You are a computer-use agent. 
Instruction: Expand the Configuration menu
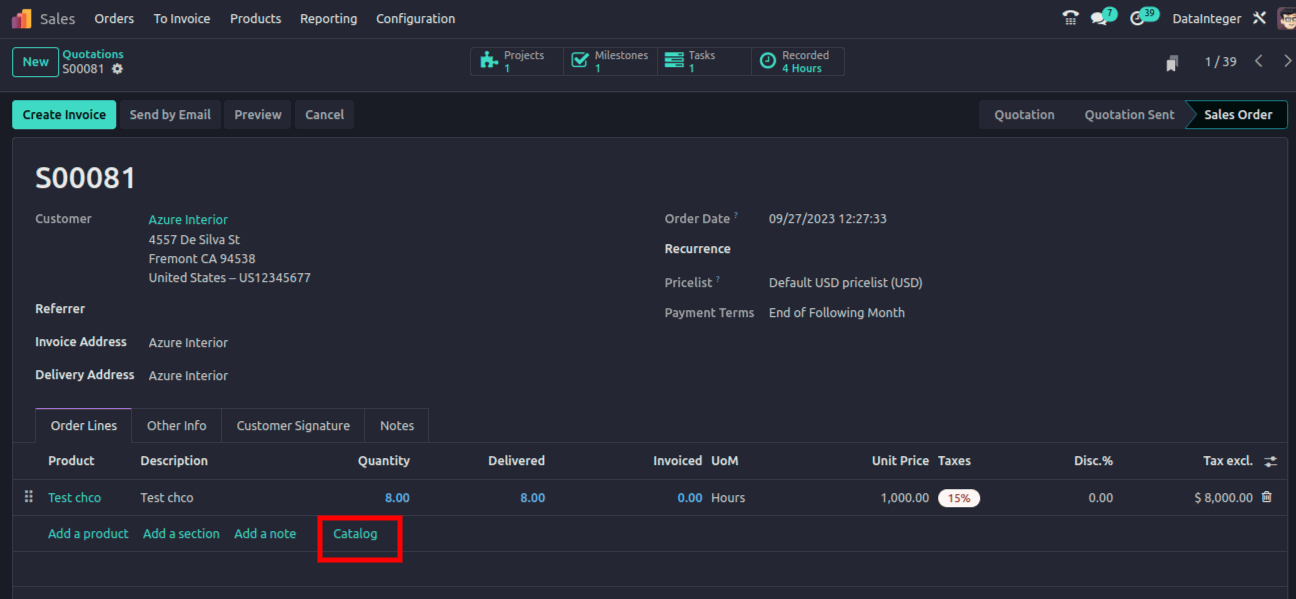point(415,19)
